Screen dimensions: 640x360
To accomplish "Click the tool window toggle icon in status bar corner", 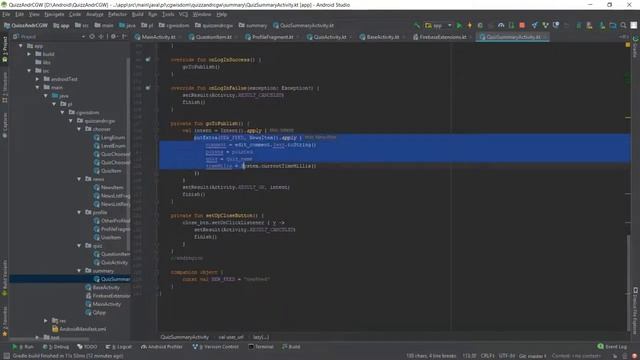I will [7, 356].
